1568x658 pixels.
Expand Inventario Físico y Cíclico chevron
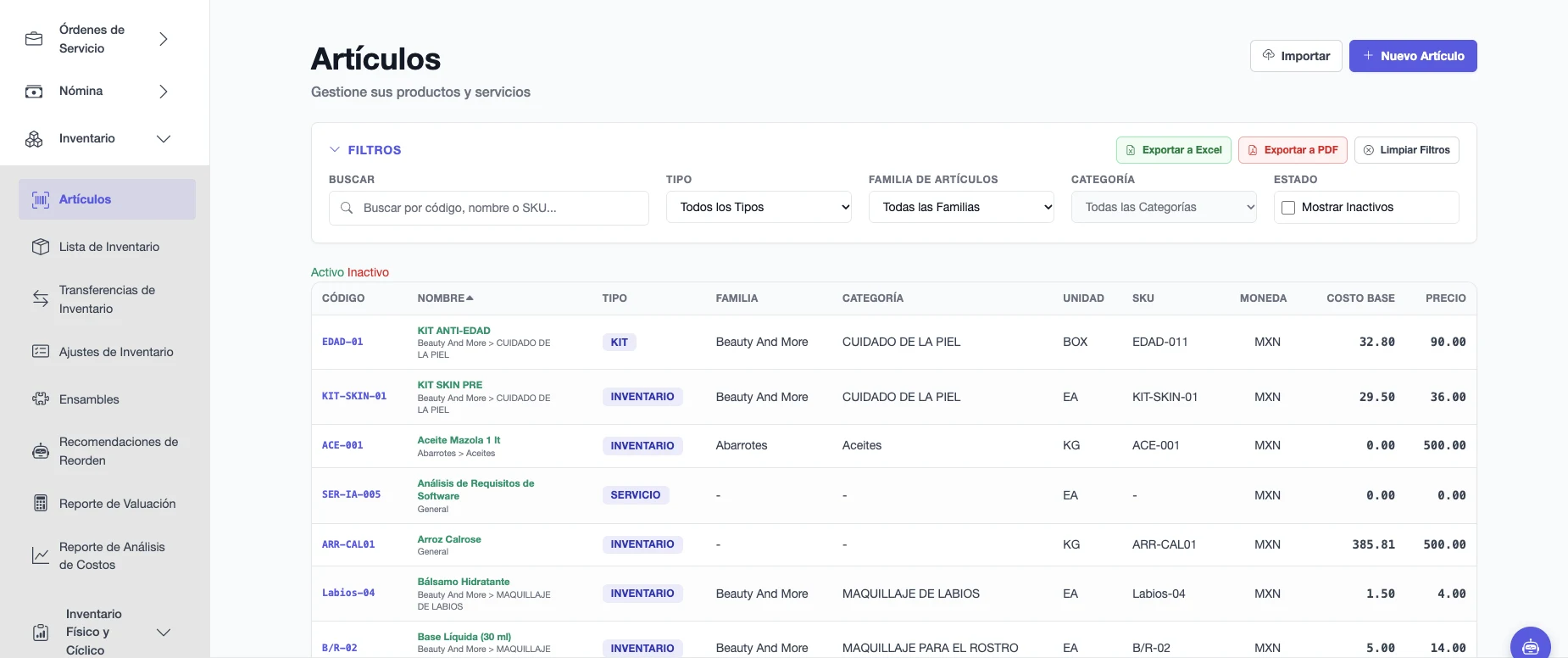[x=164, y=633]
